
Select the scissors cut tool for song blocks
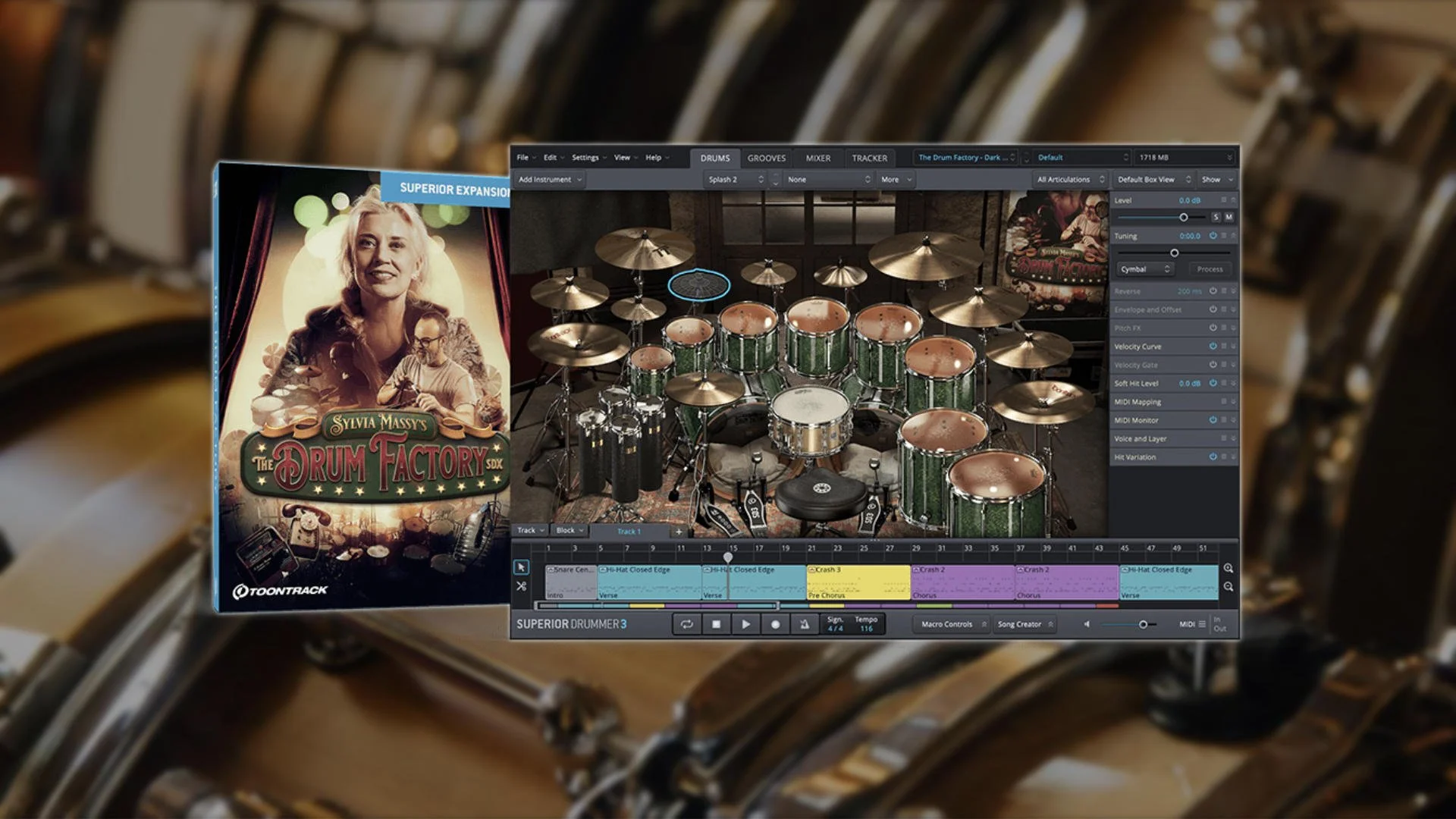522,585
